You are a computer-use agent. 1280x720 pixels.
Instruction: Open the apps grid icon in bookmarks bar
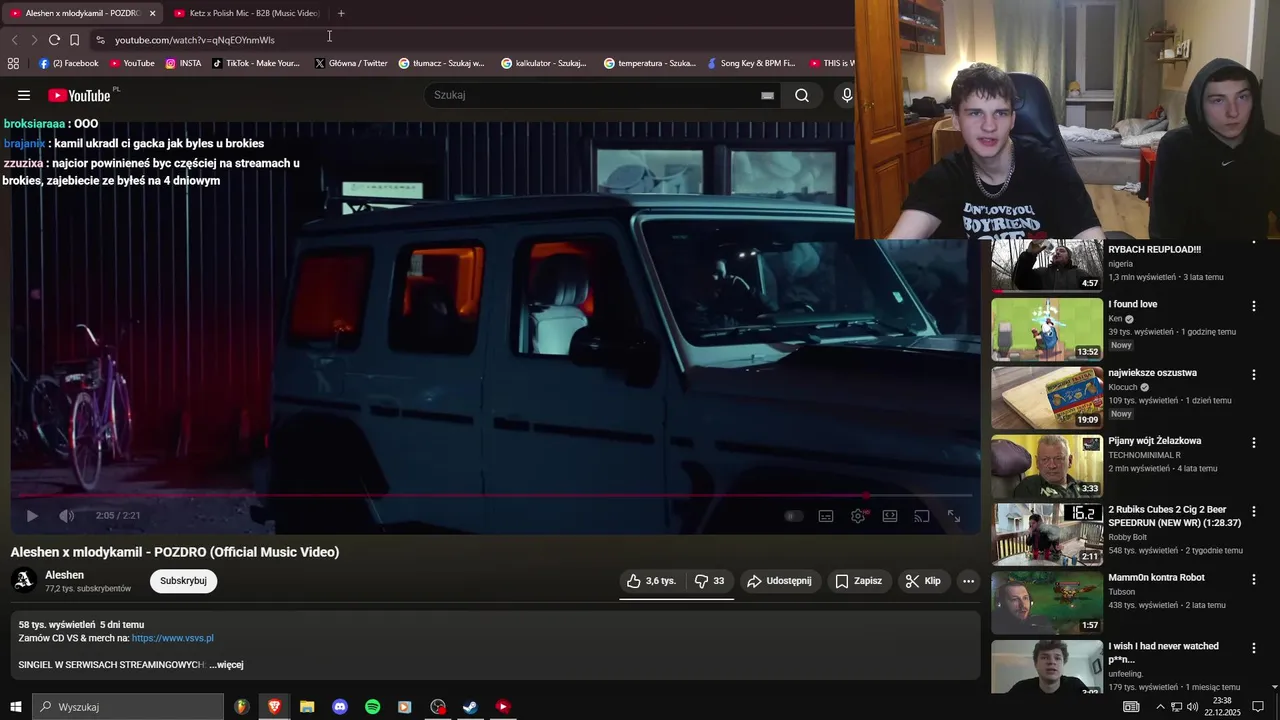(x=13, y=63)
